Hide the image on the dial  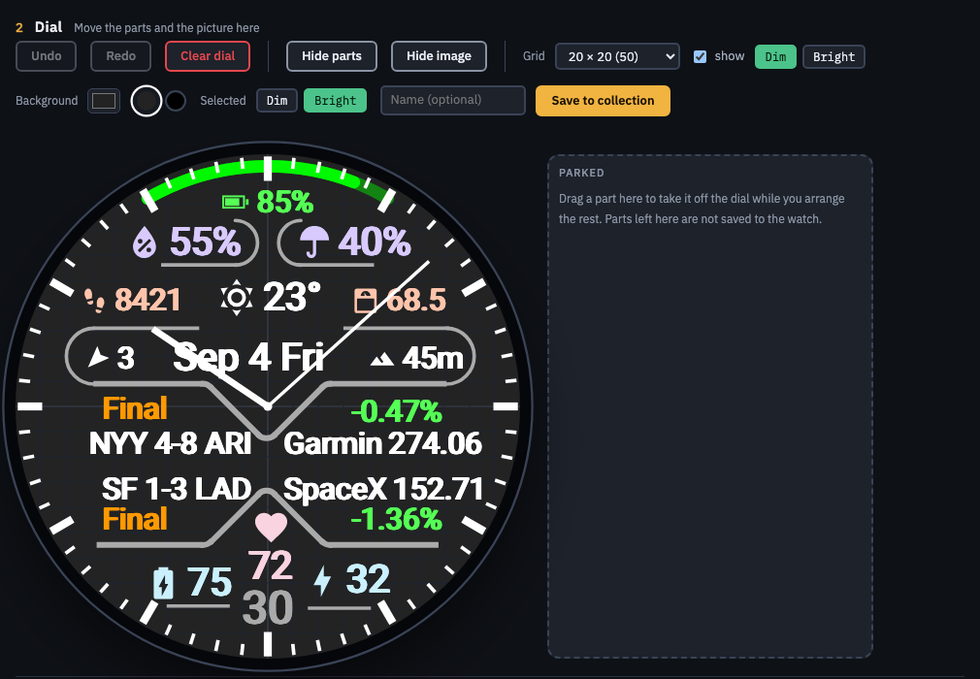tap(439, 56)
